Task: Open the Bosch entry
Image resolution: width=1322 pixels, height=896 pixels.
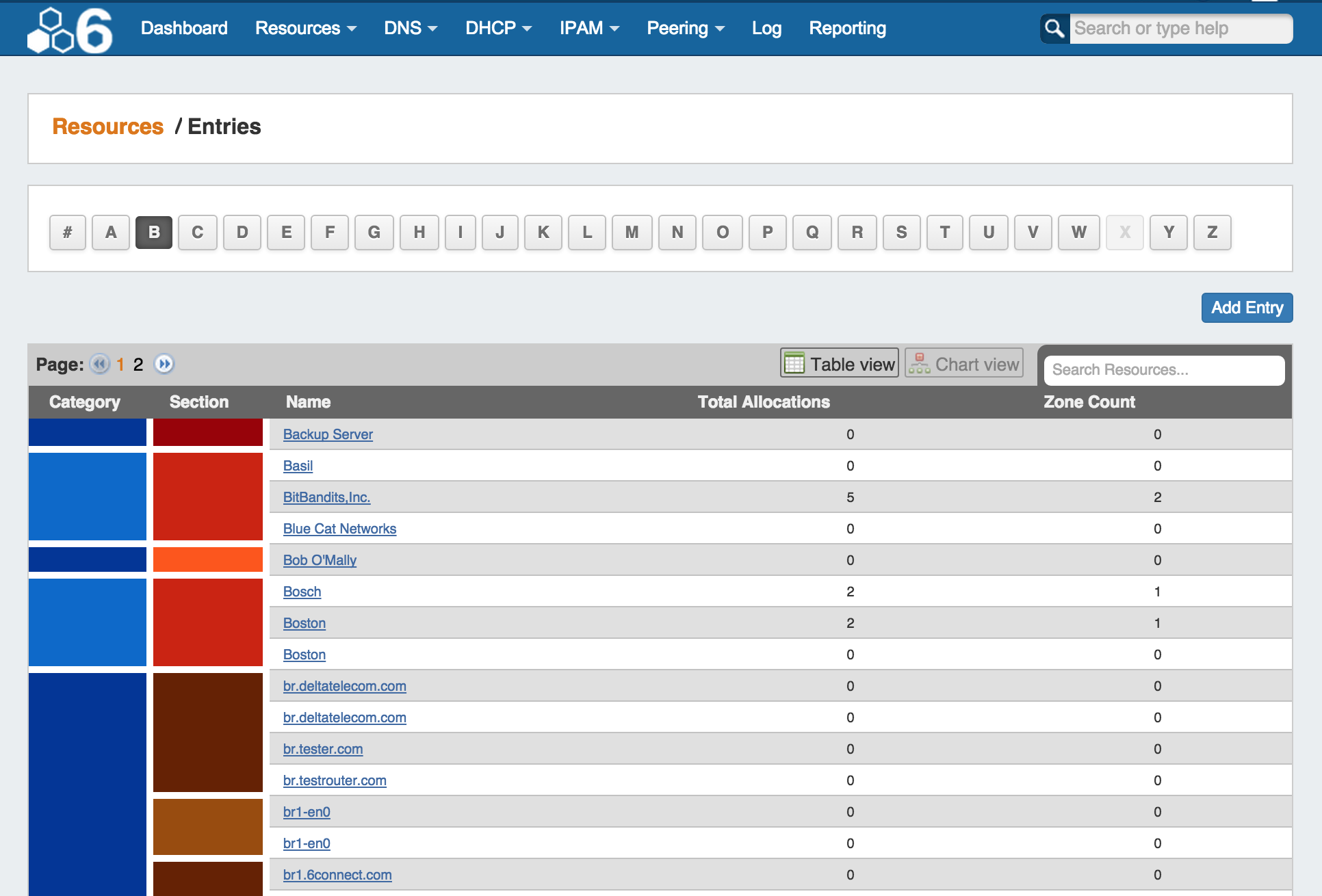Action: coord(302,592)
